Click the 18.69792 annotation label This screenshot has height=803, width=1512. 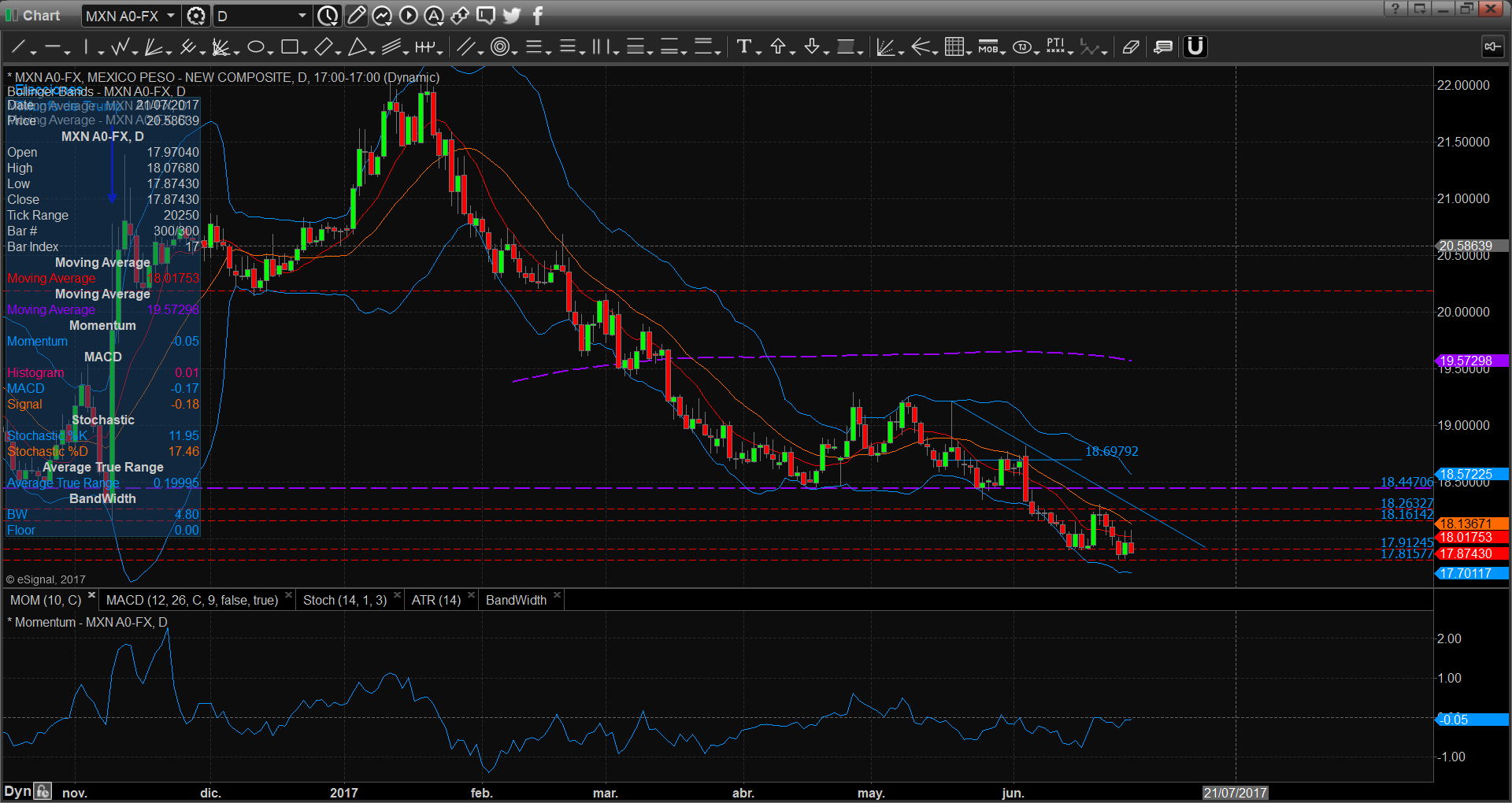click(x=1111, y=452)
